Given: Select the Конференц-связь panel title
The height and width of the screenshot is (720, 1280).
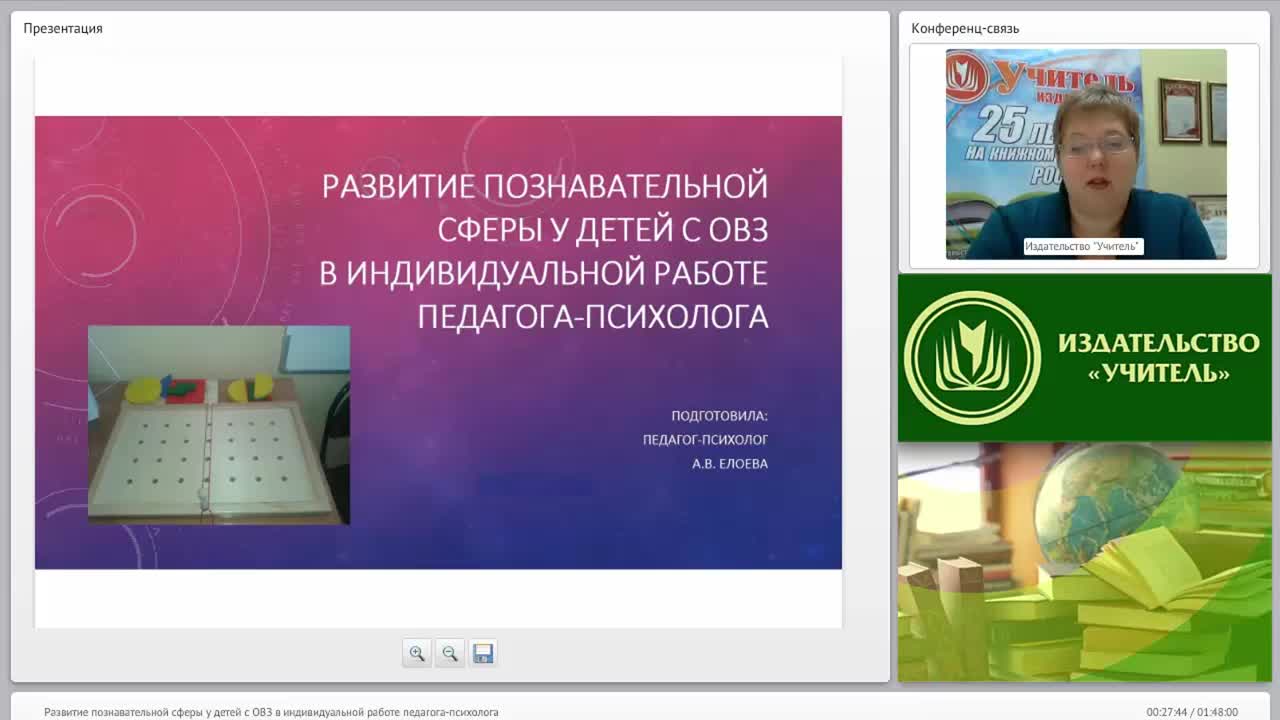Looking at the screenshot, I should [965, 28].
